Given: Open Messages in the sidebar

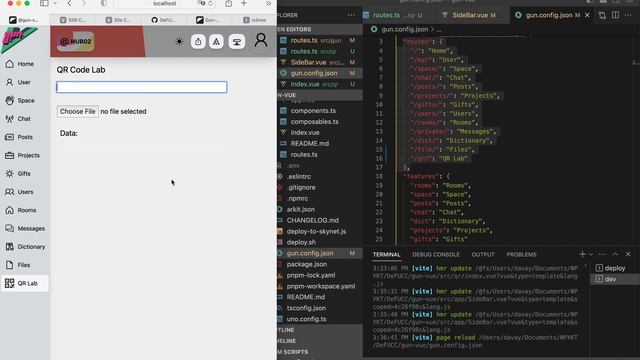Looking at the screenshot, I should click(x=24, y=229).
